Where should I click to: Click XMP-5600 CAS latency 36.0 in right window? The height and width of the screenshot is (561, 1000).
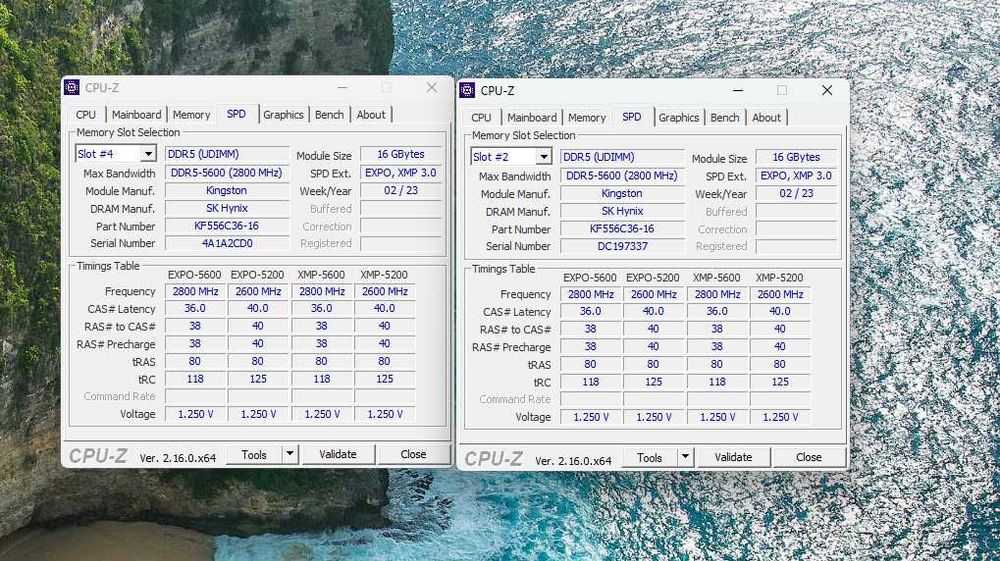[717, 311]
